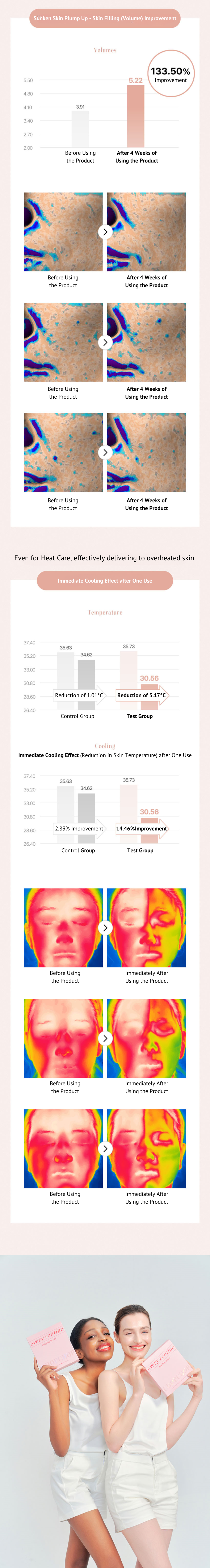Open the first Before Using skin scan image
The height and width of the screenshot is (1568, 210).
(x=63, y=232)
